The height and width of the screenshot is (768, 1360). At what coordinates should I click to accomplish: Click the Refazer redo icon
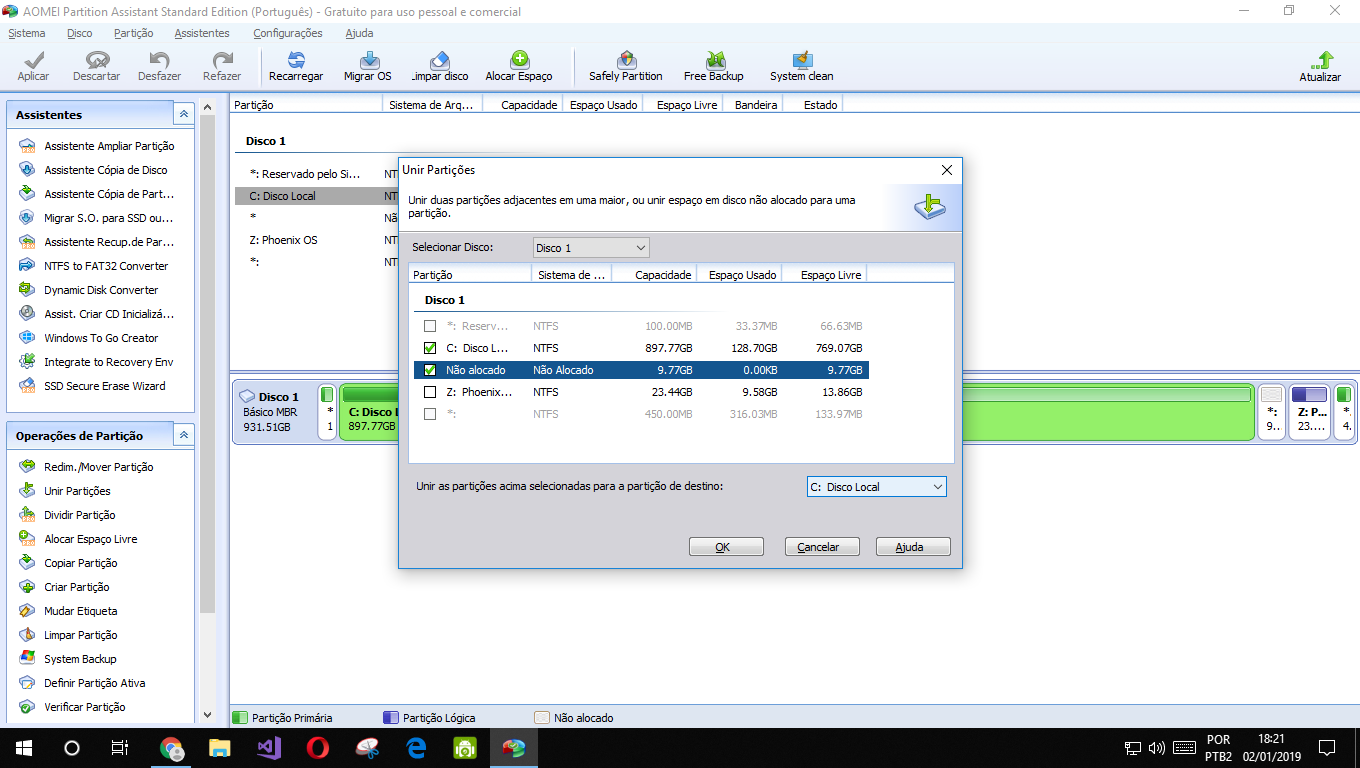click(222, 67)
